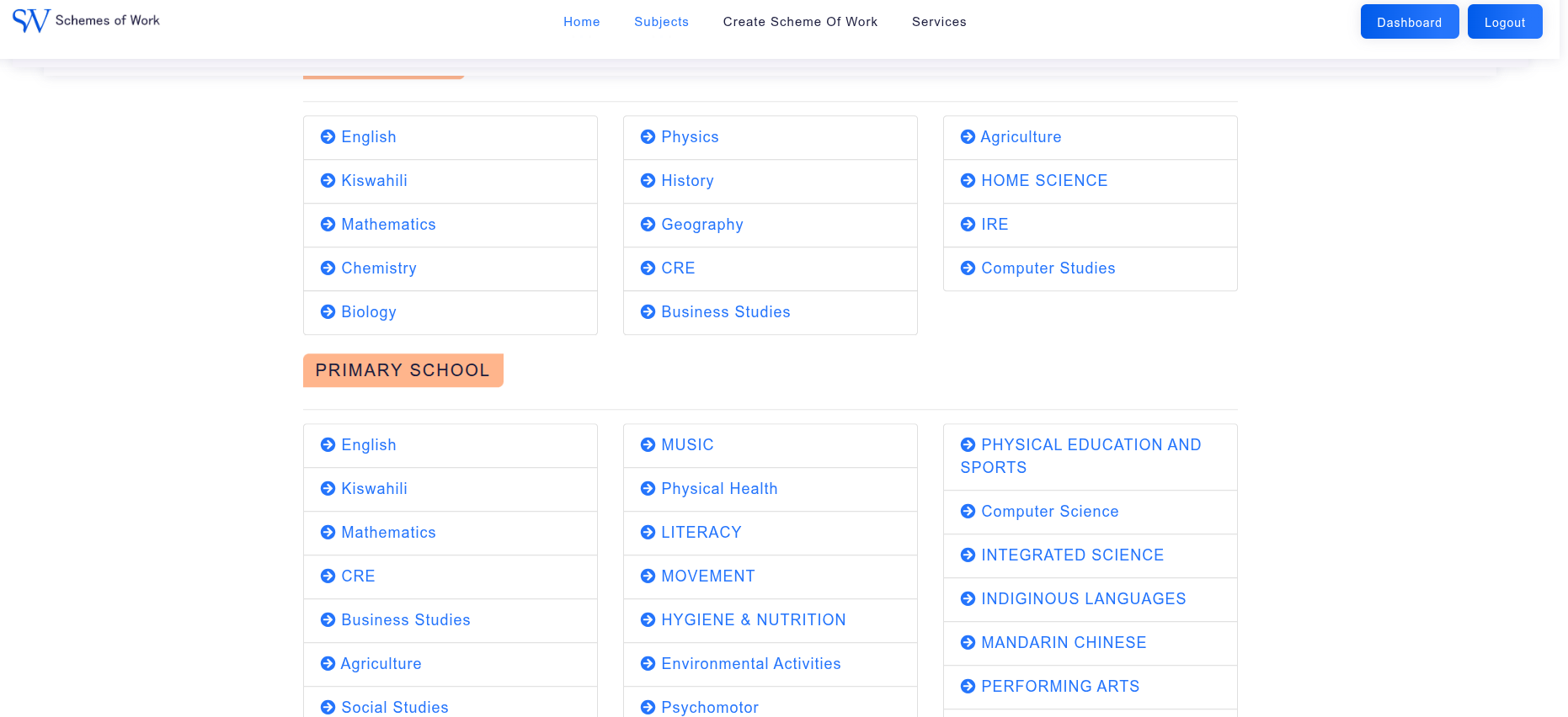Open Create Scheme Of Work page
Screen dimensions: 1568x717
point(800,22)
